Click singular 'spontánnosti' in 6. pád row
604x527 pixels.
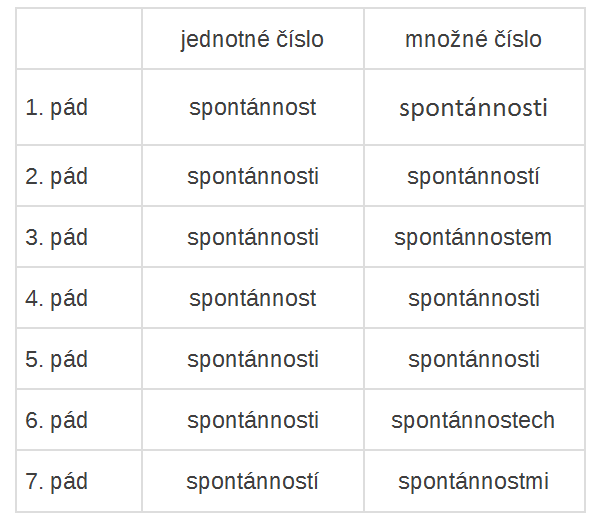(x=252, y=420)
